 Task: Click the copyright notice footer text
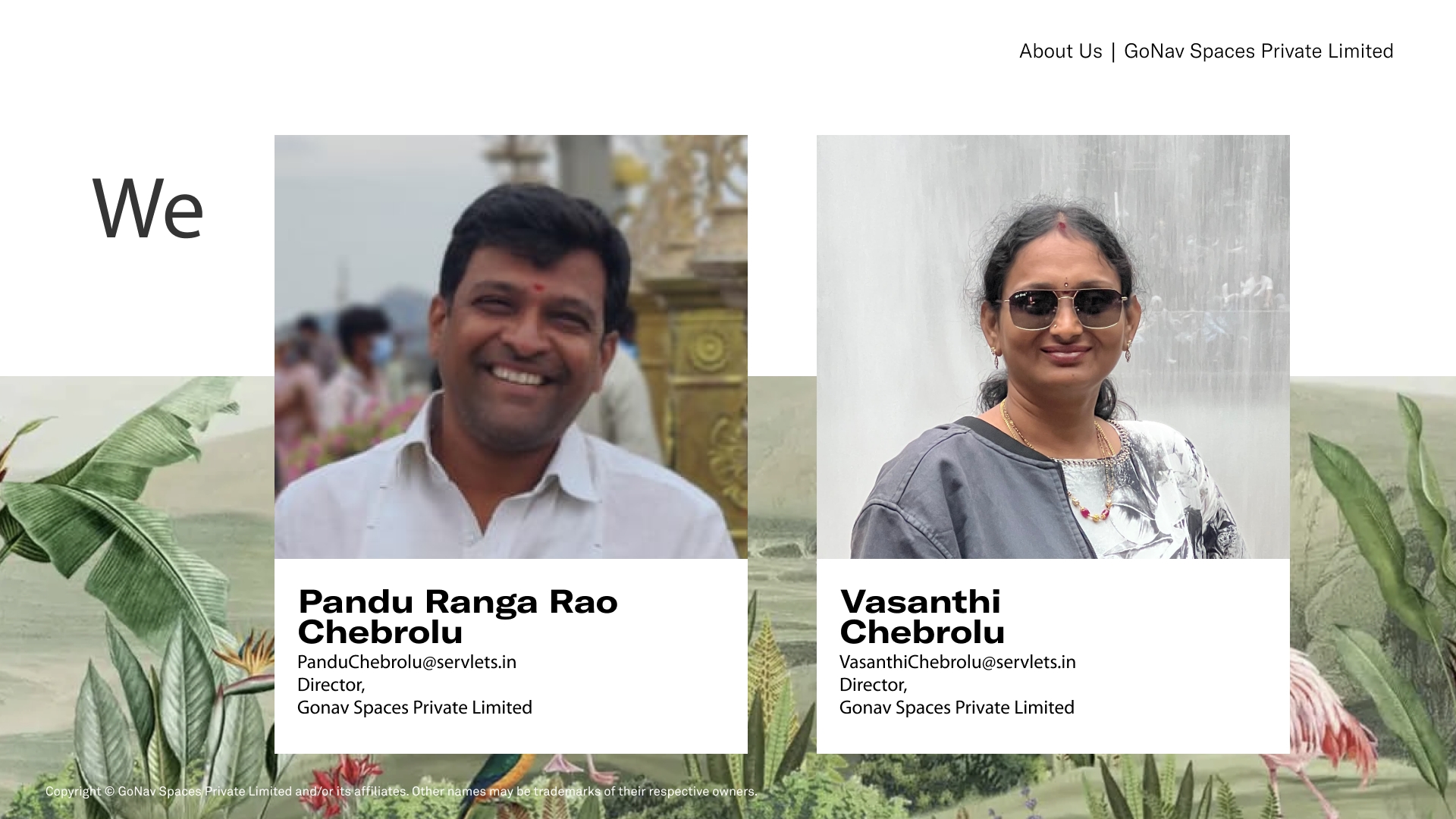tap(401, 792)
